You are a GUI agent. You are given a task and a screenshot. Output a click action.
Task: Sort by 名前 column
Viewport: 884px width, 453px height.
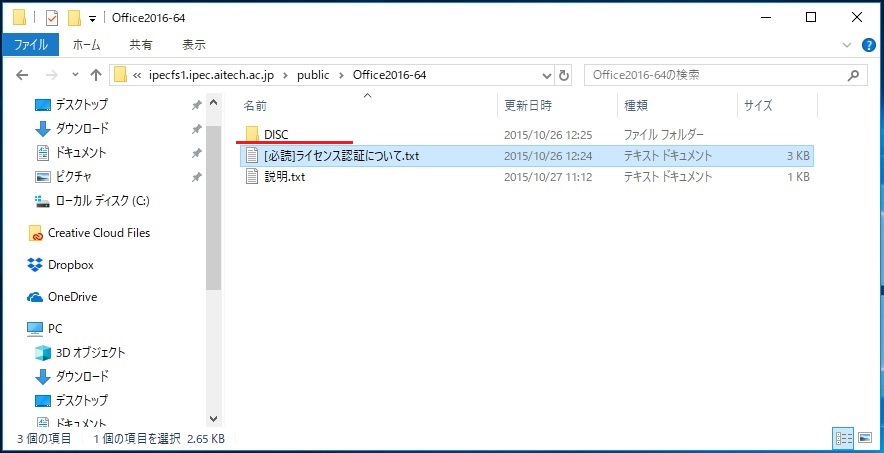(x=255, y=105)
